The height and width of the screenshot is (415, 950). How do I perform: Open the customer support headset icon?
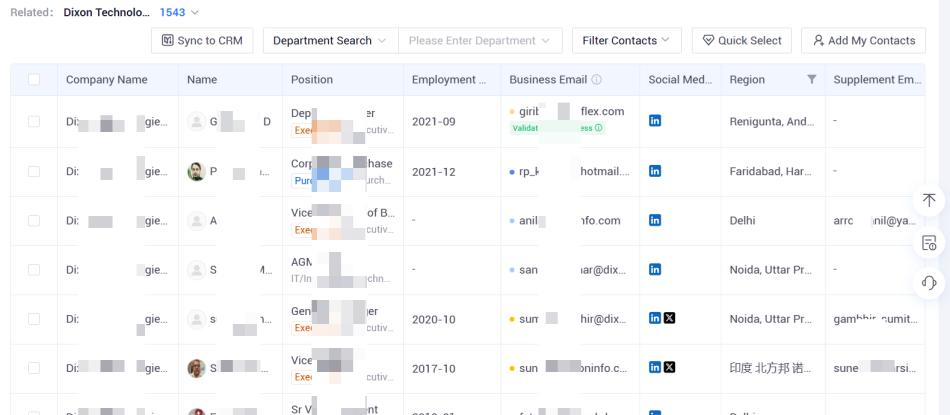point(929,283)
